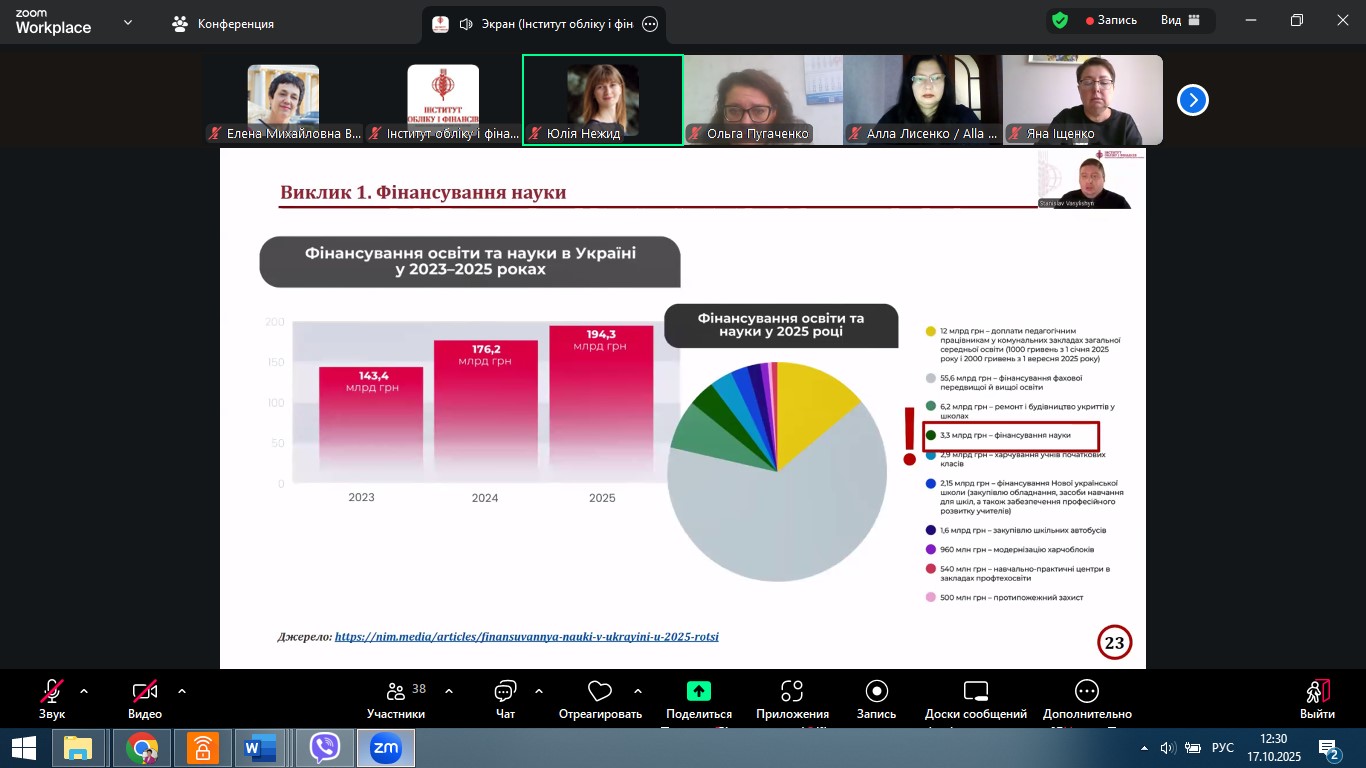
Task: Open the Дополнительно more options menu
Action: click(x=1087, y=692)
